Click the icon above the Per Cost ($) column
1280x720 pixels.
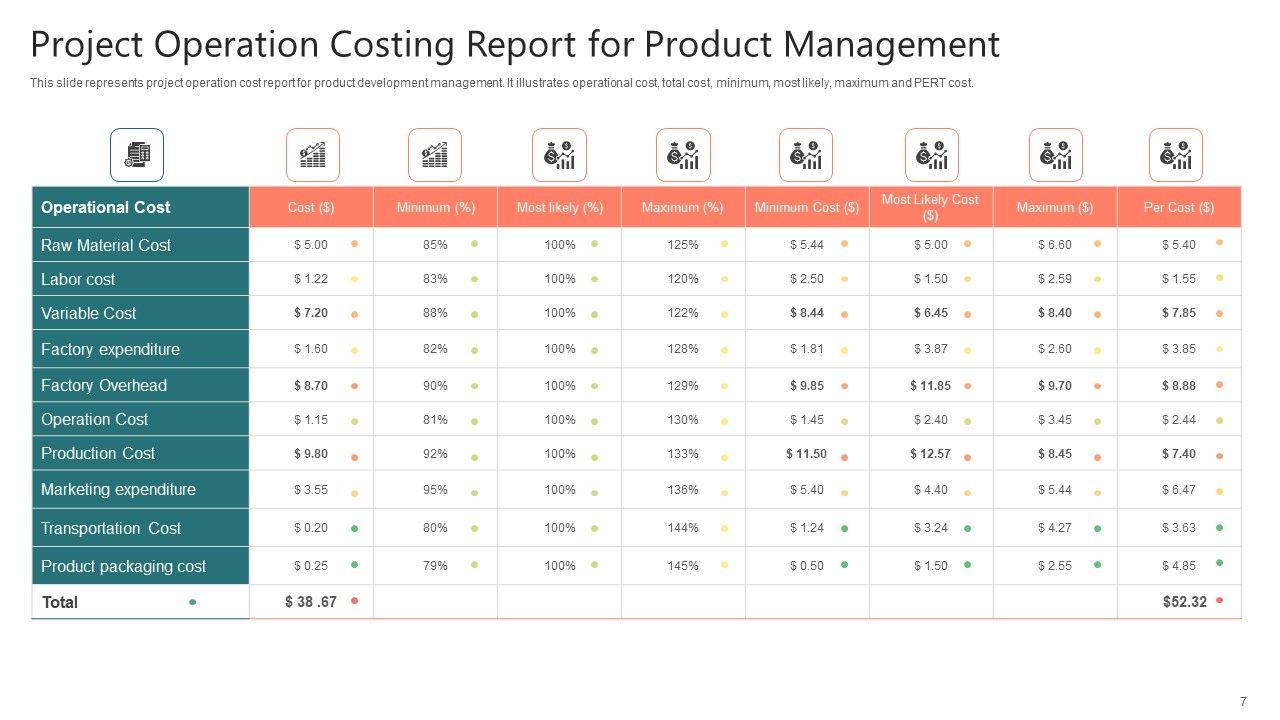(1175, 155)
